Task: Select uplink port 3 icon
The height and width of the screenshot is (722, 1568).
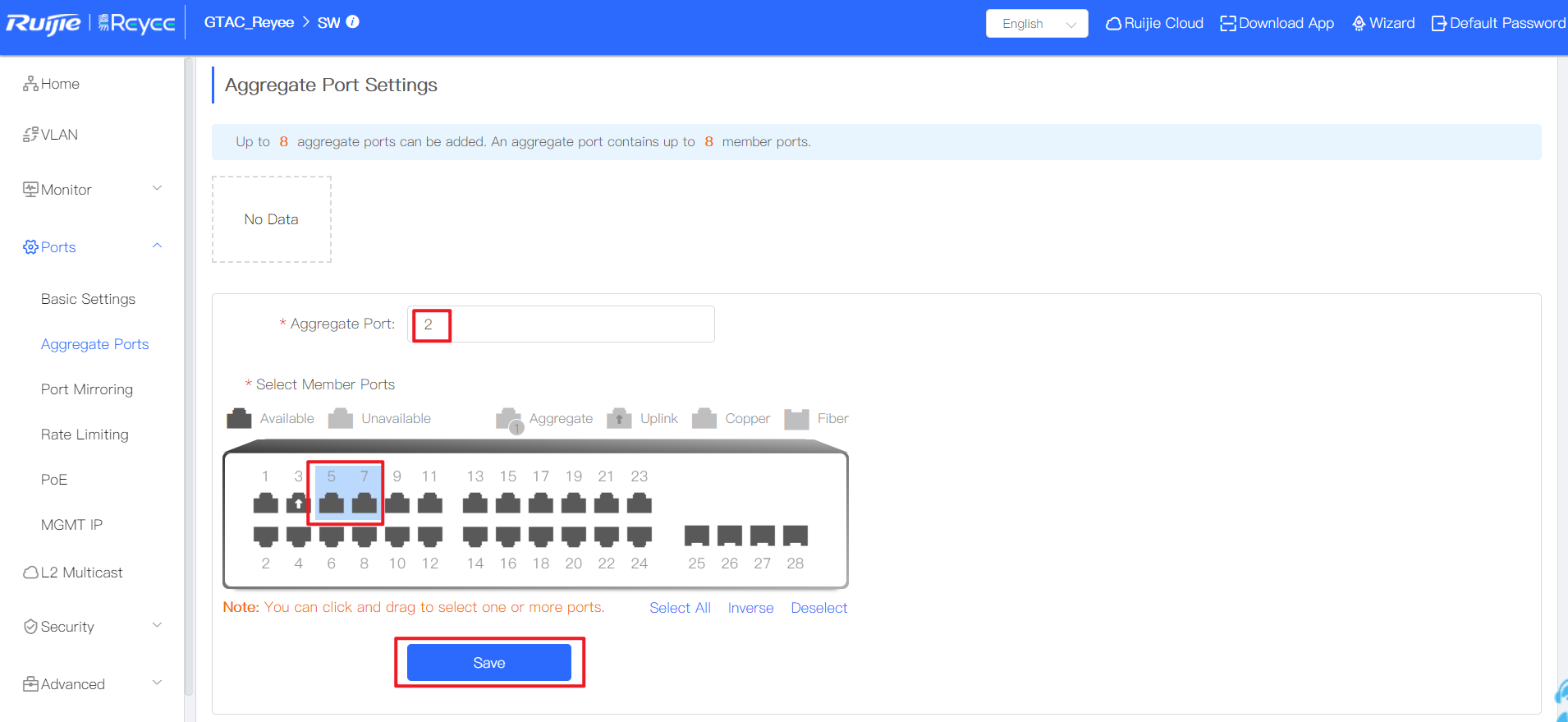Action: coord(298,503)
